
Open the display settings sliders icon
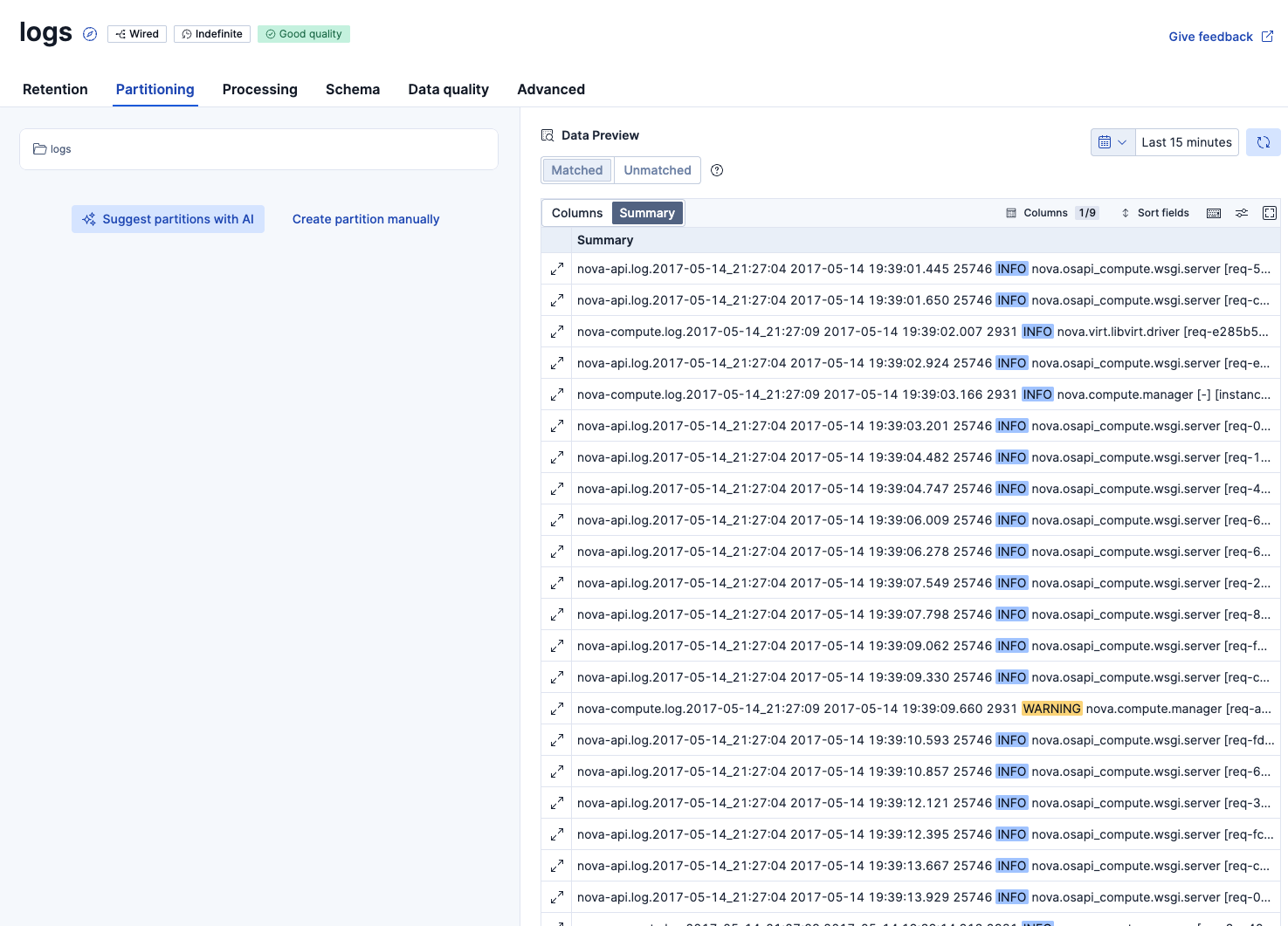(x=1242, y=213)
